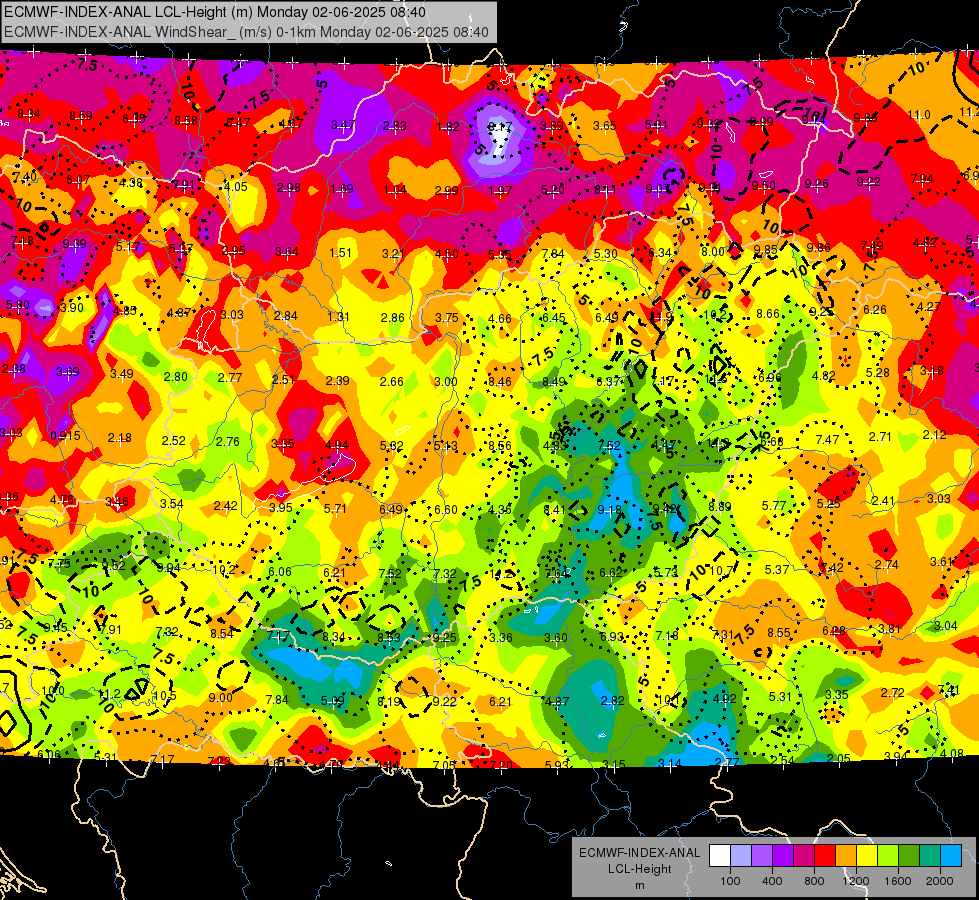This screenshot has height=900, width=979.
Task: Select the bright blue legend swatch
Action: [x=951, y=856]
